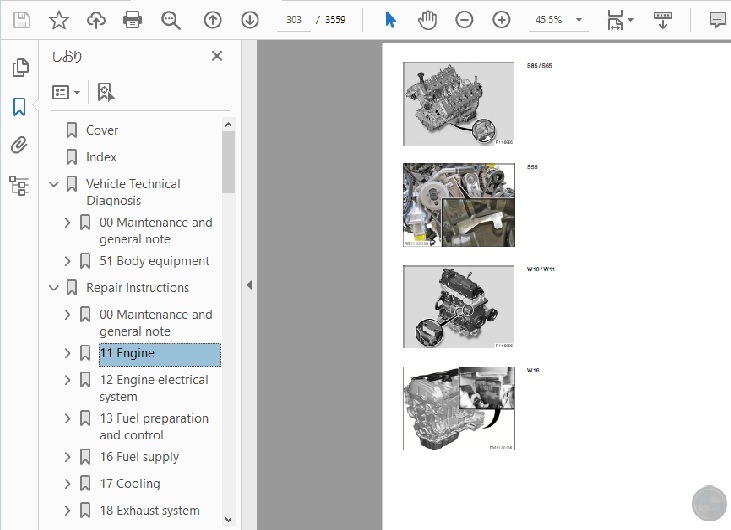Zoom in with the plus button
Image resolution: width=731 pixels, height=530 pixels.
click(x=501, y=20)
